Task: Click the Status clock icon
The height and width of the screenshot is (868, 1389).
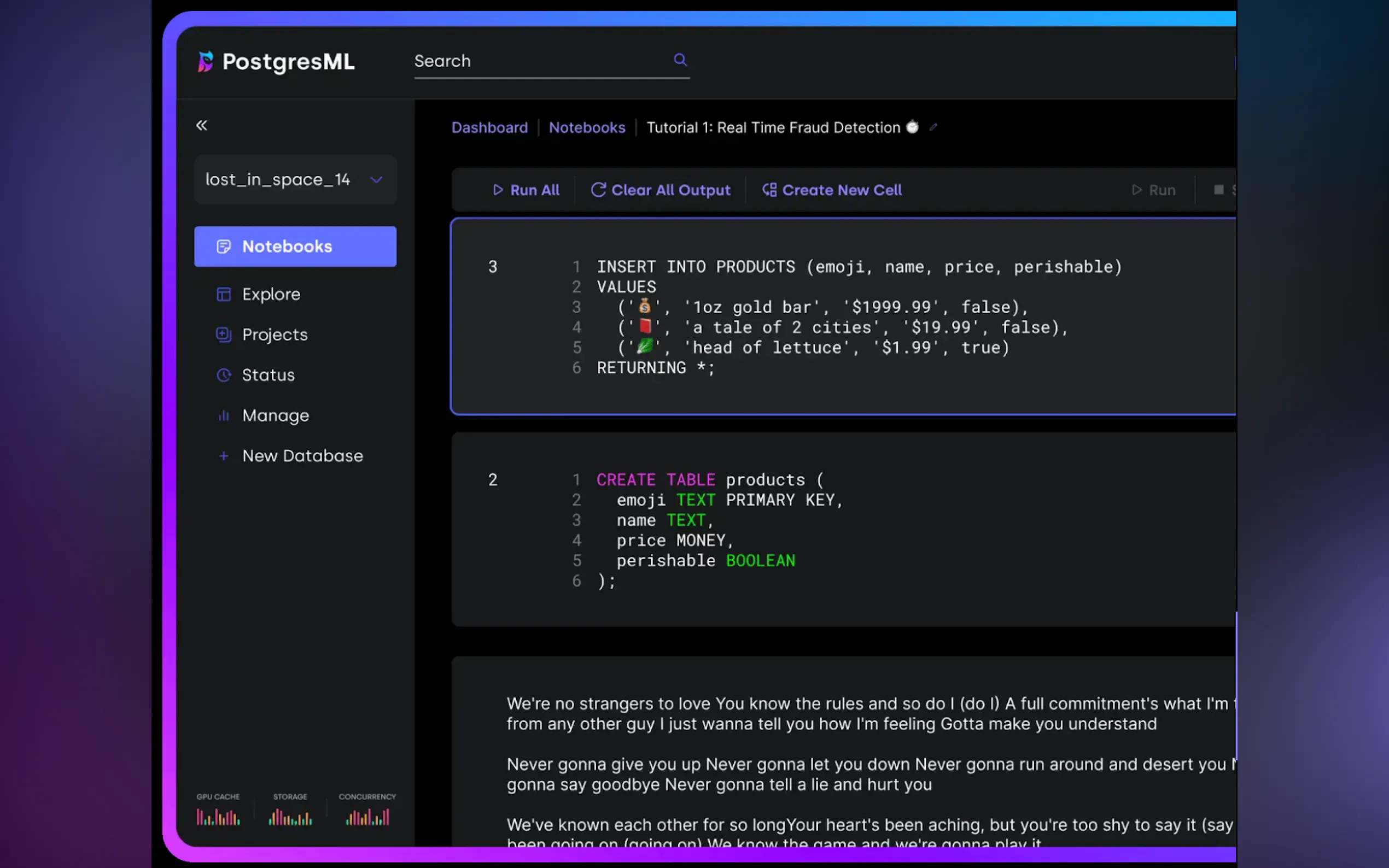Action: pyautogui.click(x=223, y=376)
